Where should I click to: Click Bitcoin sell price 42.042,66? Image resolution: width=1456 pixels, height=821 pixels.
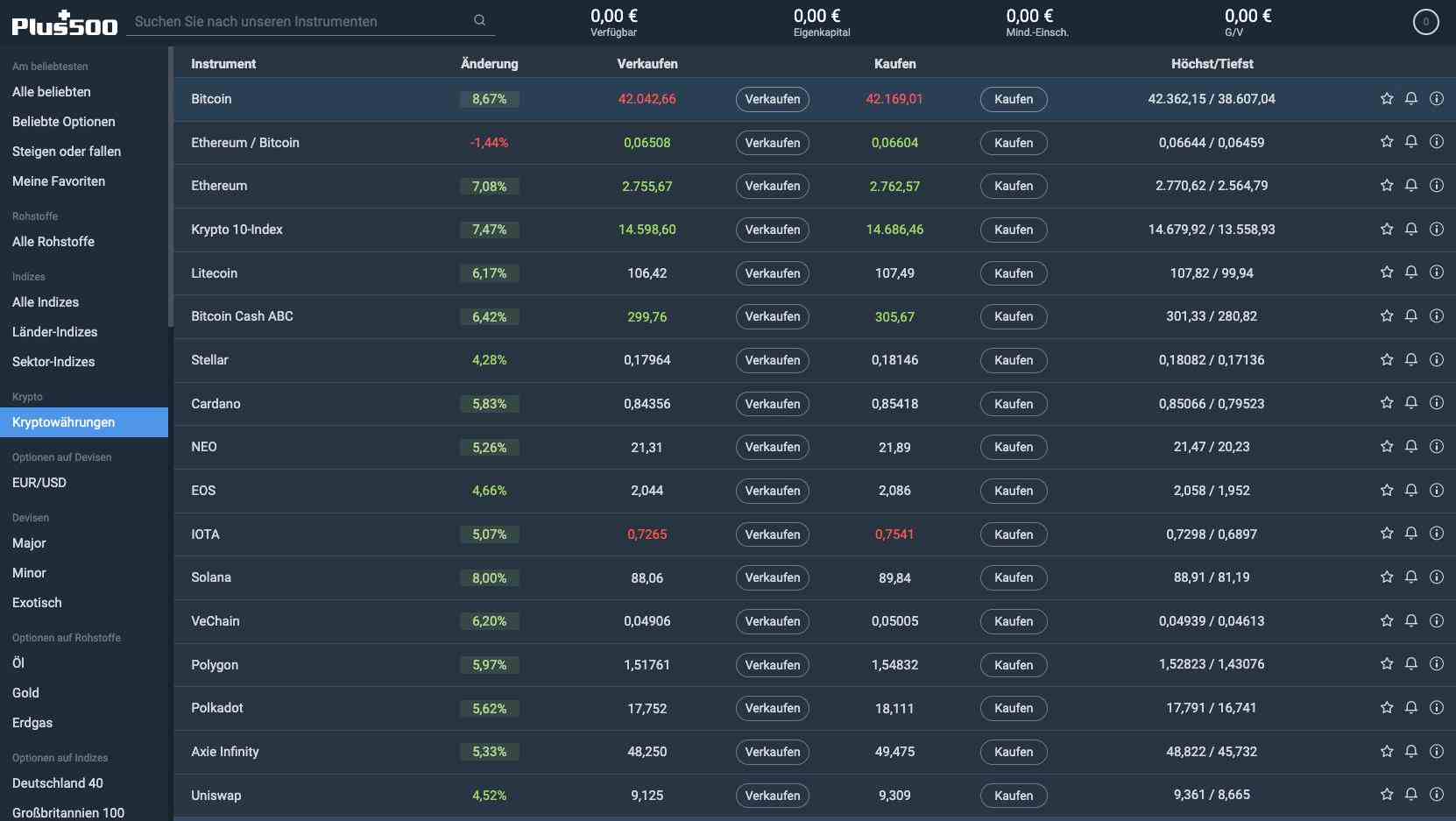(647, 99)
